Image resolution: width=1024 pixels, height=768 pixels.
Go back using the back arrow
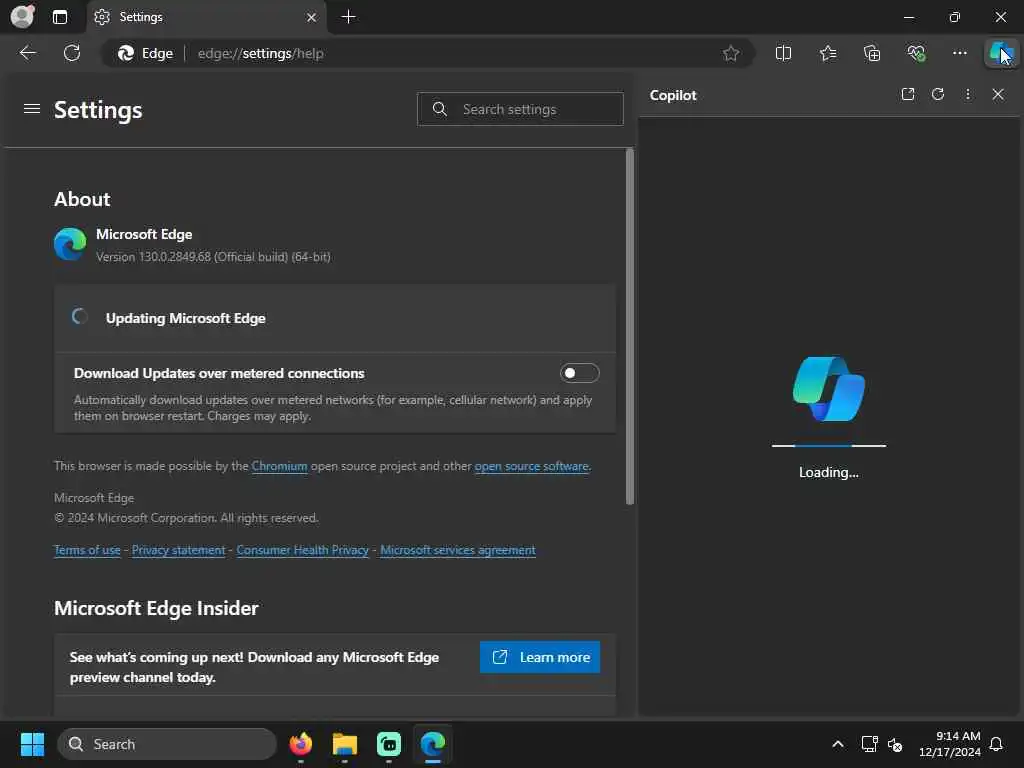(27, 53)
